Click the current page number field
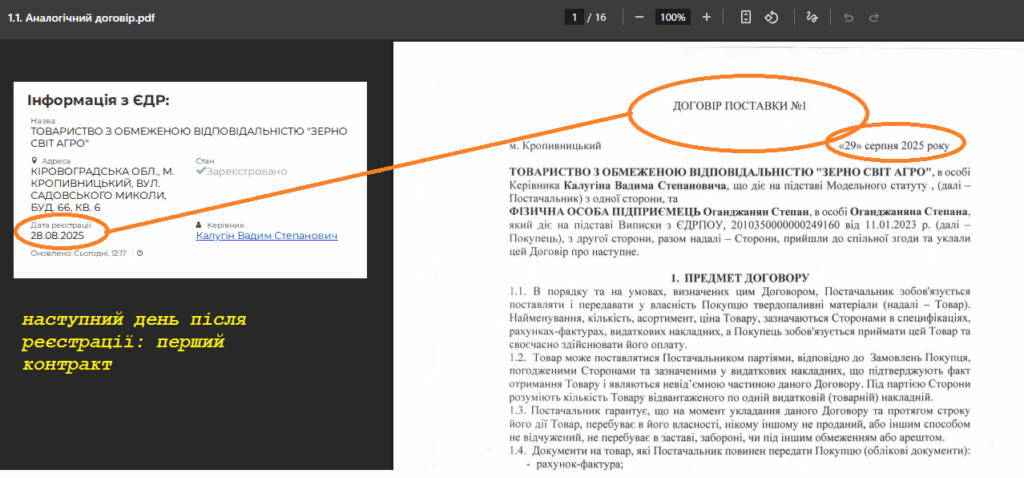Viewport: 1024px width, 478px height. pyautogui.click(x=575, y=18)
